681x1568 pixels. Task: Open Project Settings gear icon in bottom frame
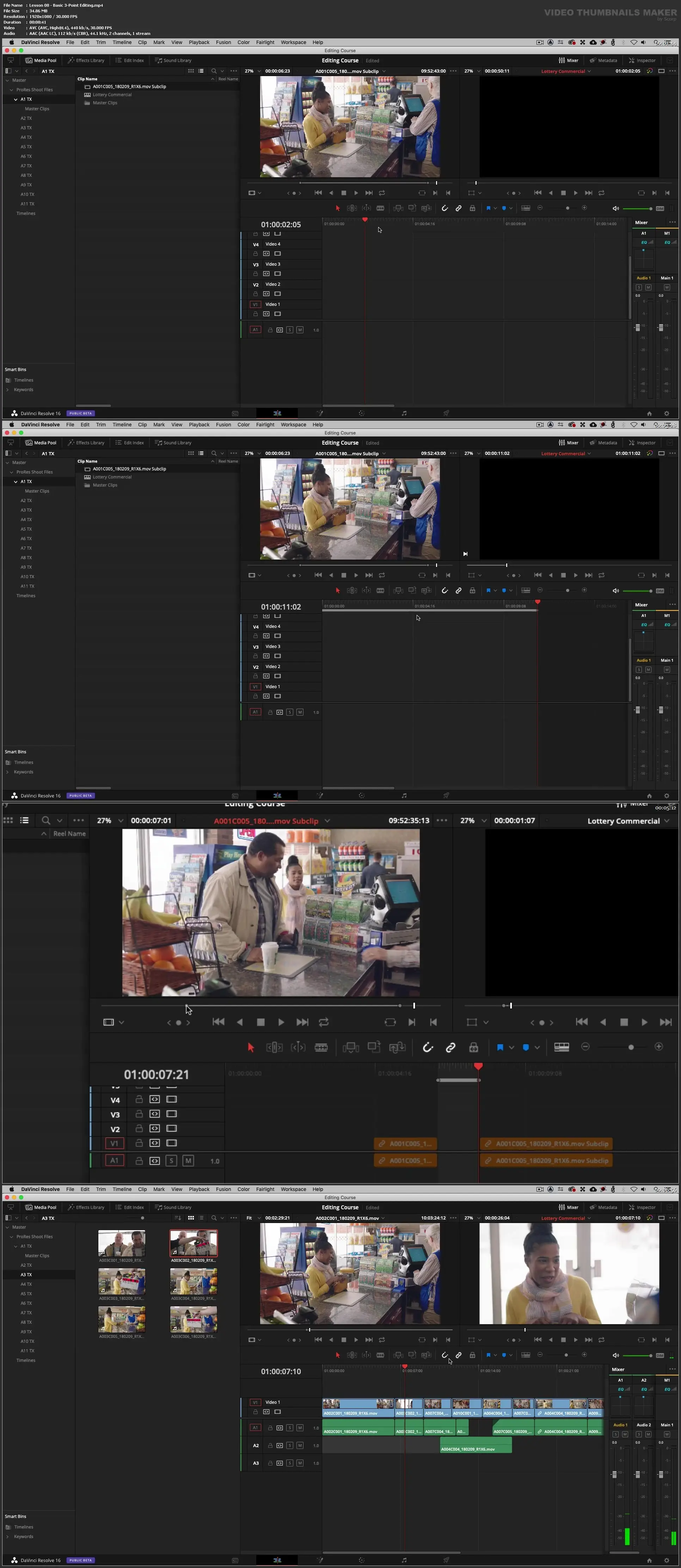click(x=667, y=1560)
